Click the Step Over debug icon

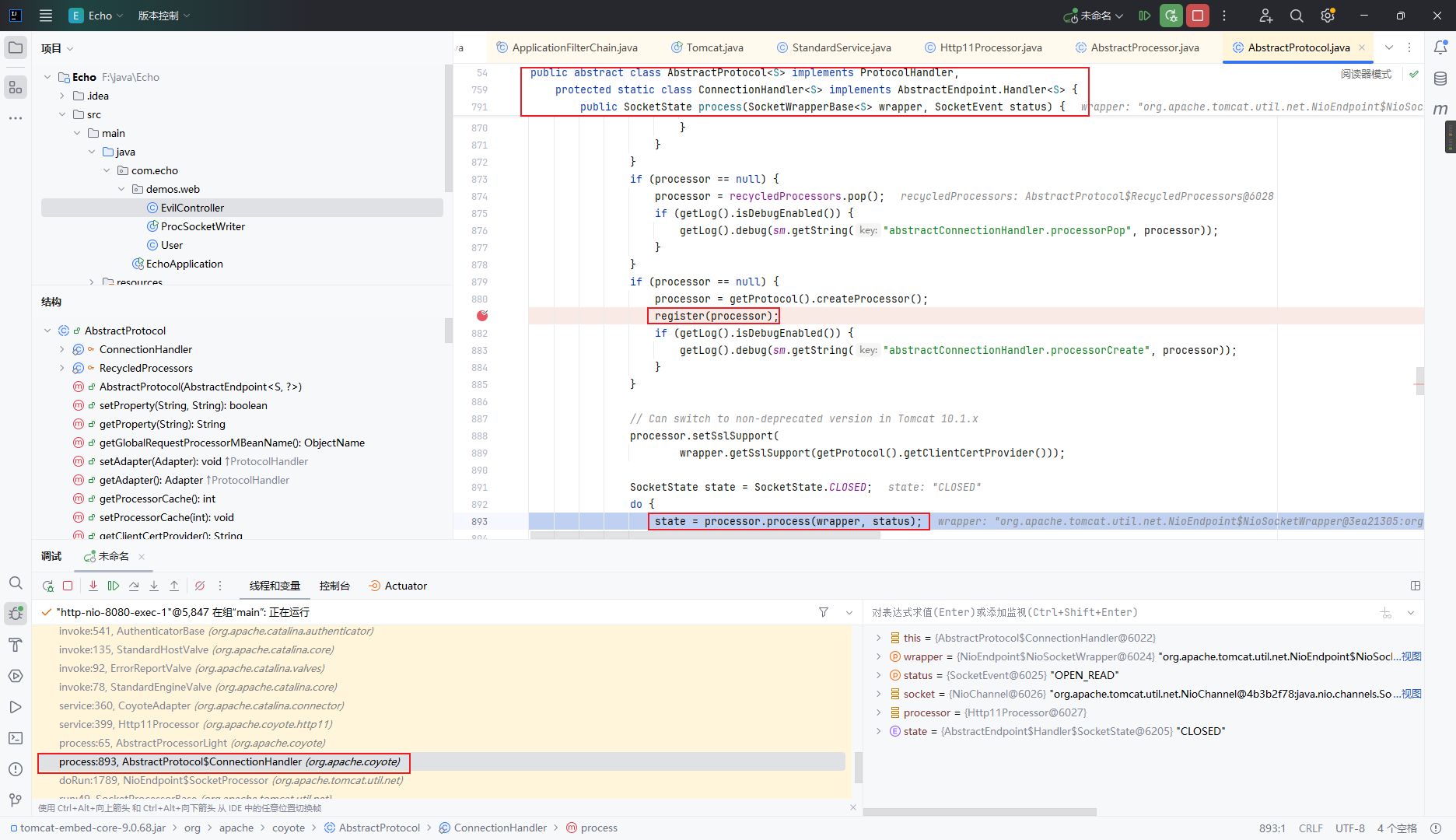[134, 586]
